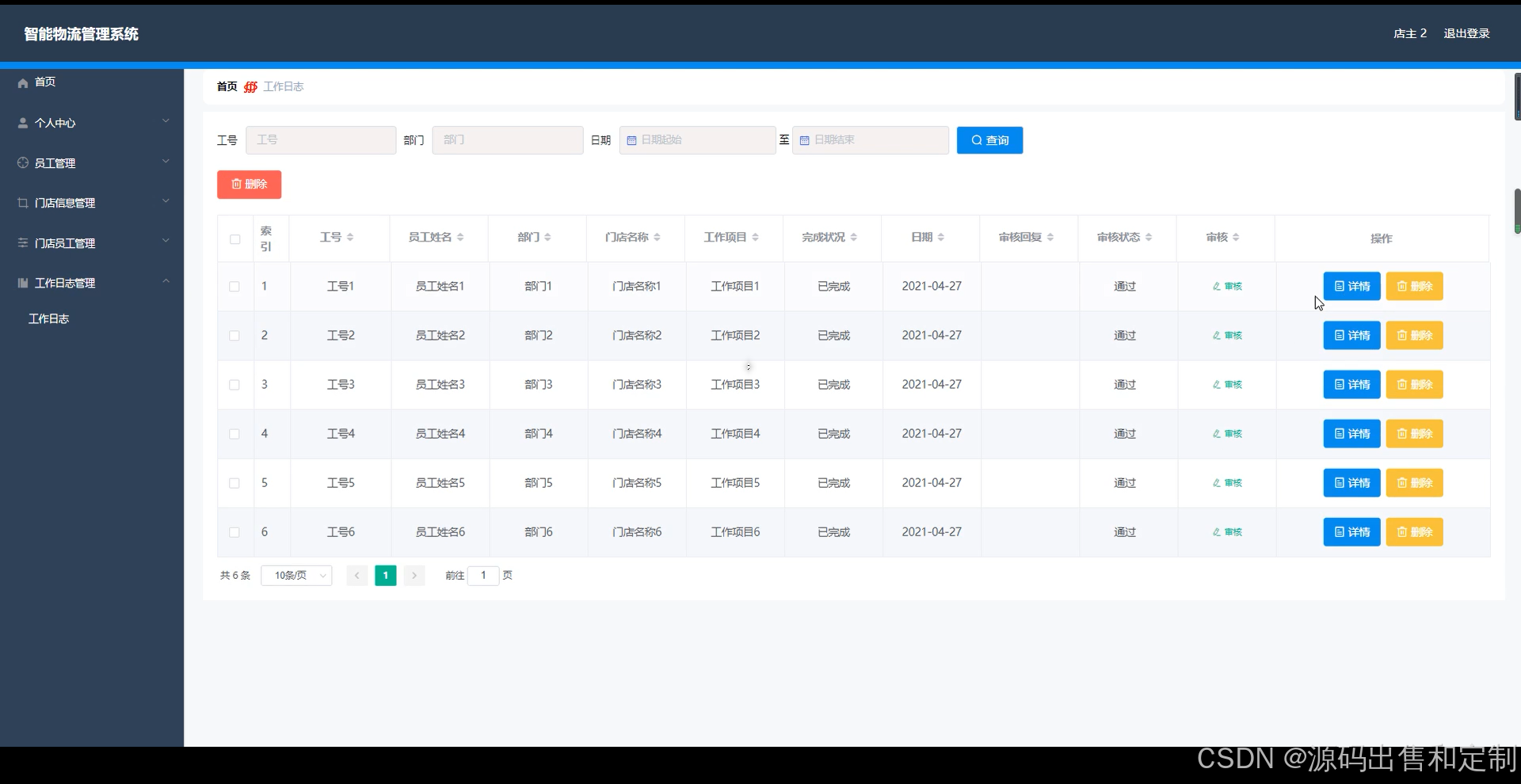Click the calendar icon in 日期结束 field
Viewport: 1521px width, 784px height.
tap(804, 140)
